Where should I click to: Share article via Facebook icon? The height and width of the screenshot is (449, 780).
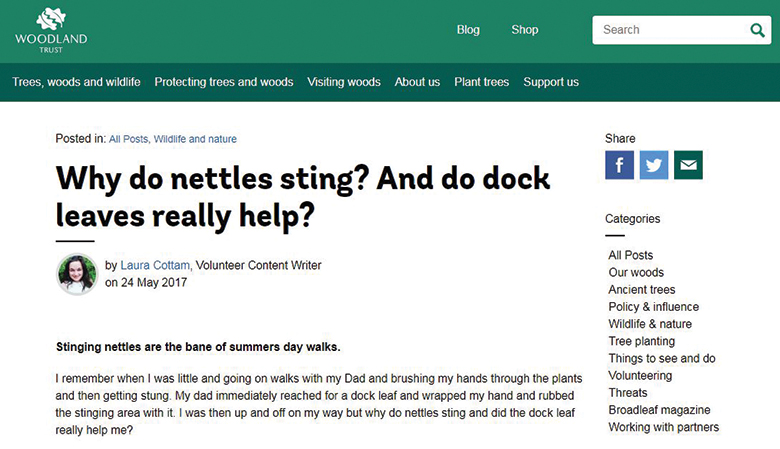(x=619, y=165)
